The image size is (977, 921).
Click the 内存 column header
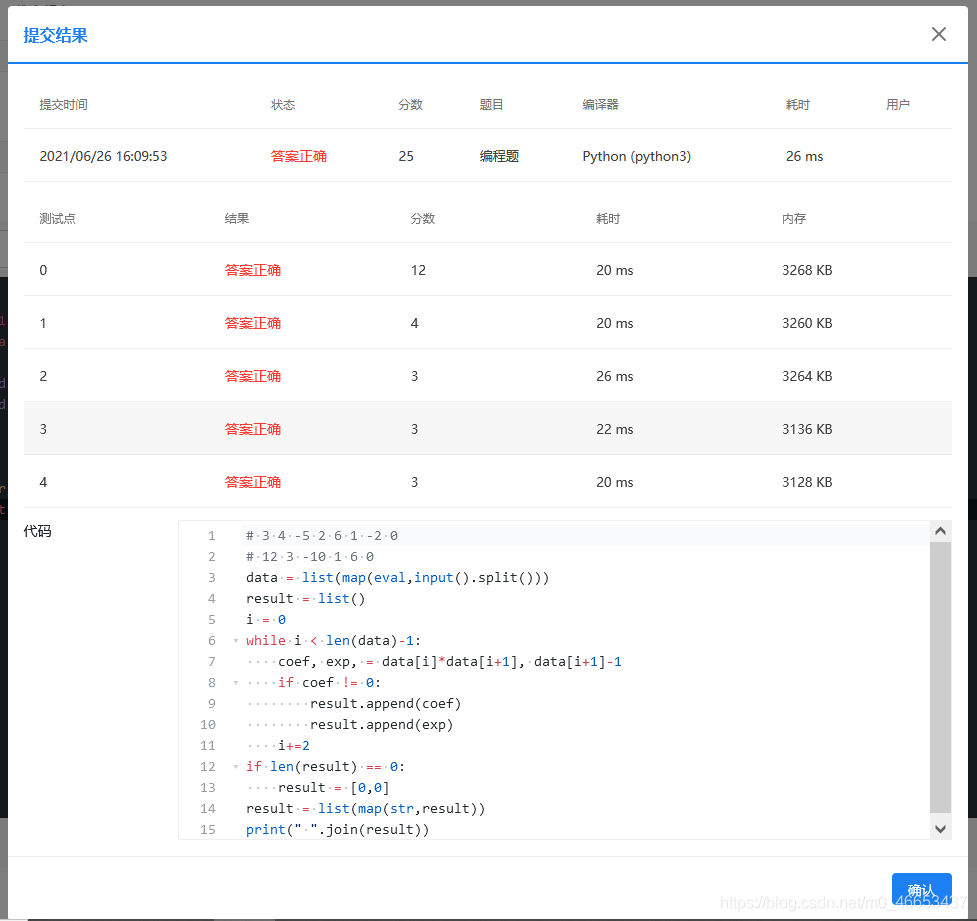[794, 219]
